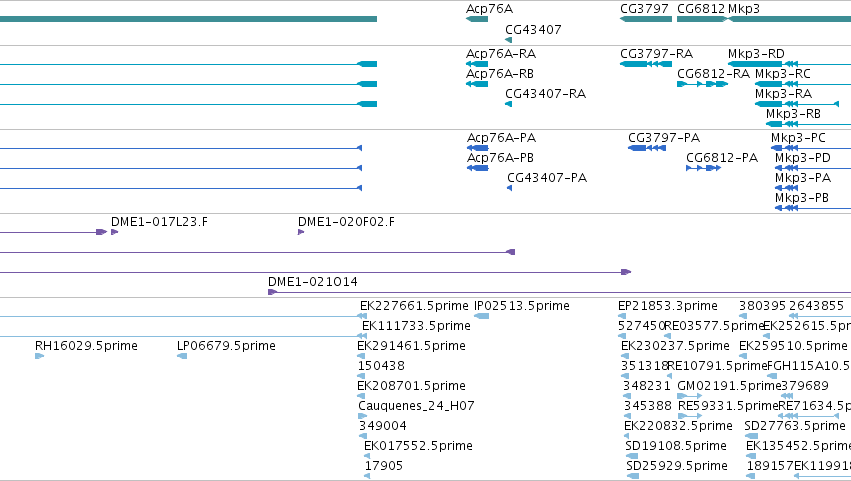
Task: Select EST labeled 150438
Action: coord(381,366)
